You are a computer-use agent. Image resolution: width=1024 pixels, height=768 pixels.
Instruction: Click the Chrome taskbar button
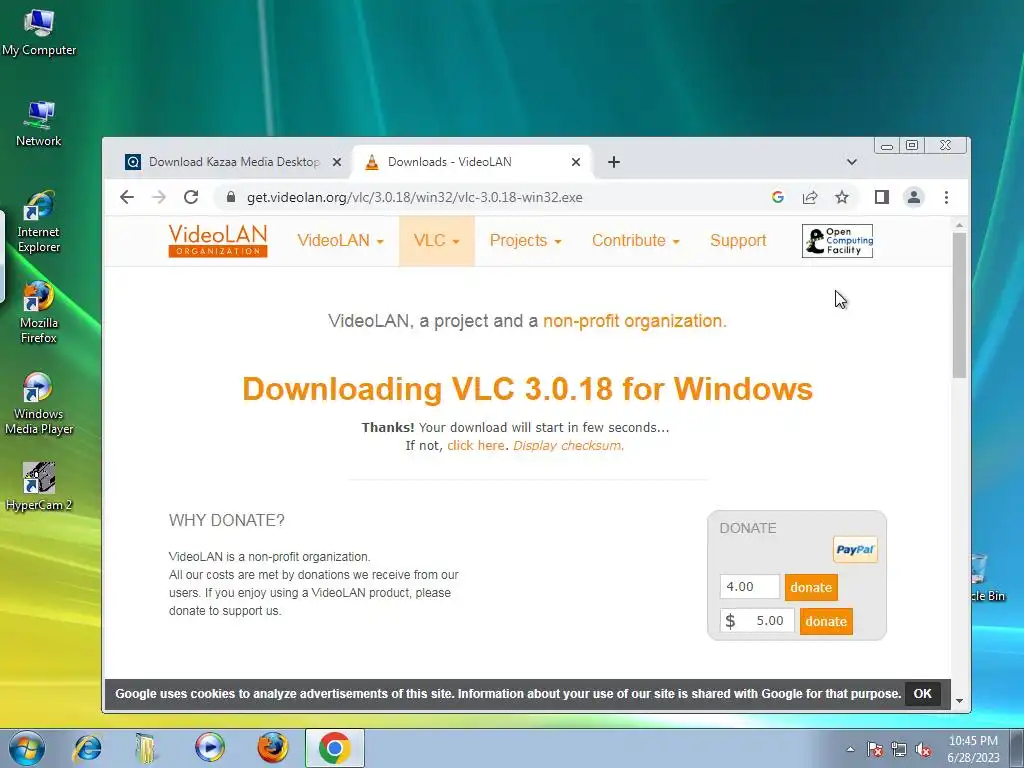coord(334,748)
